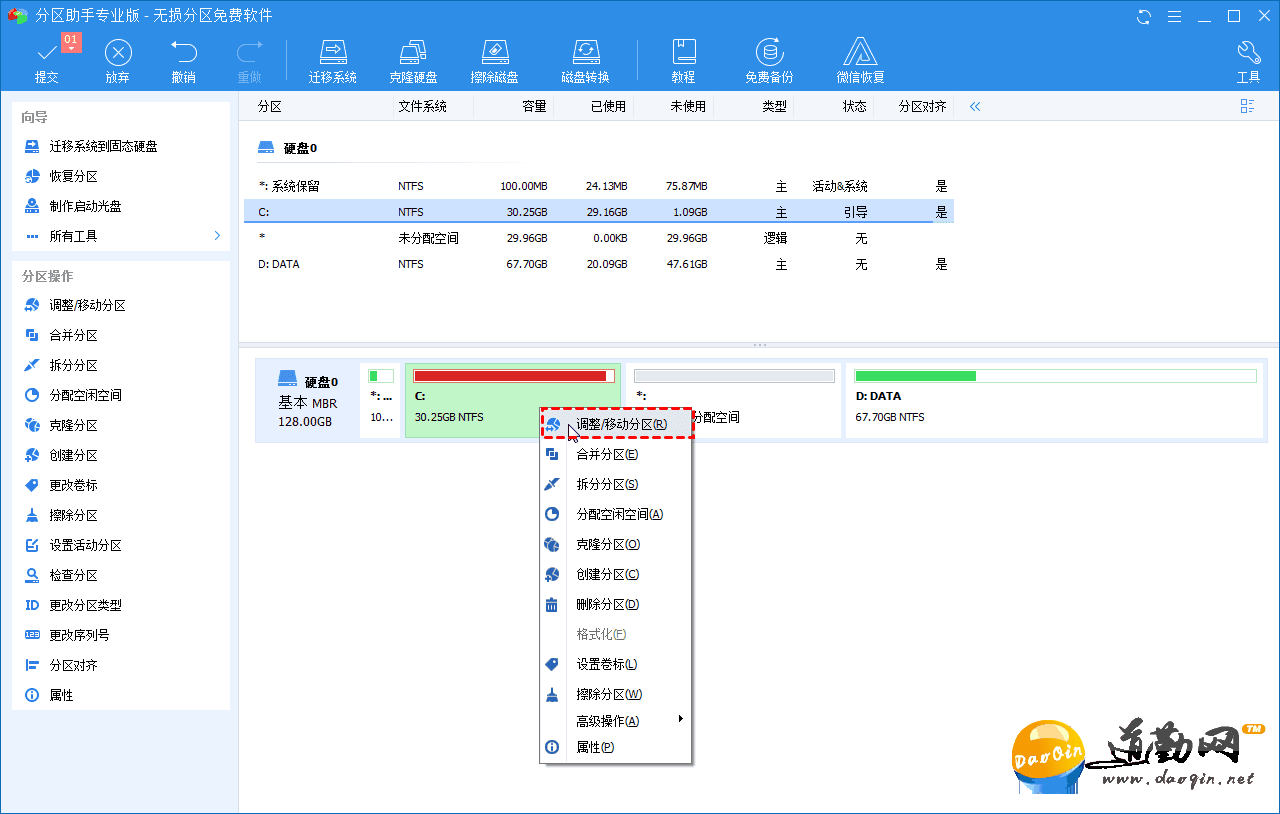Sort by the 文件系统 column header
This screenshot has height=814, width=1280.
(422, 106)
